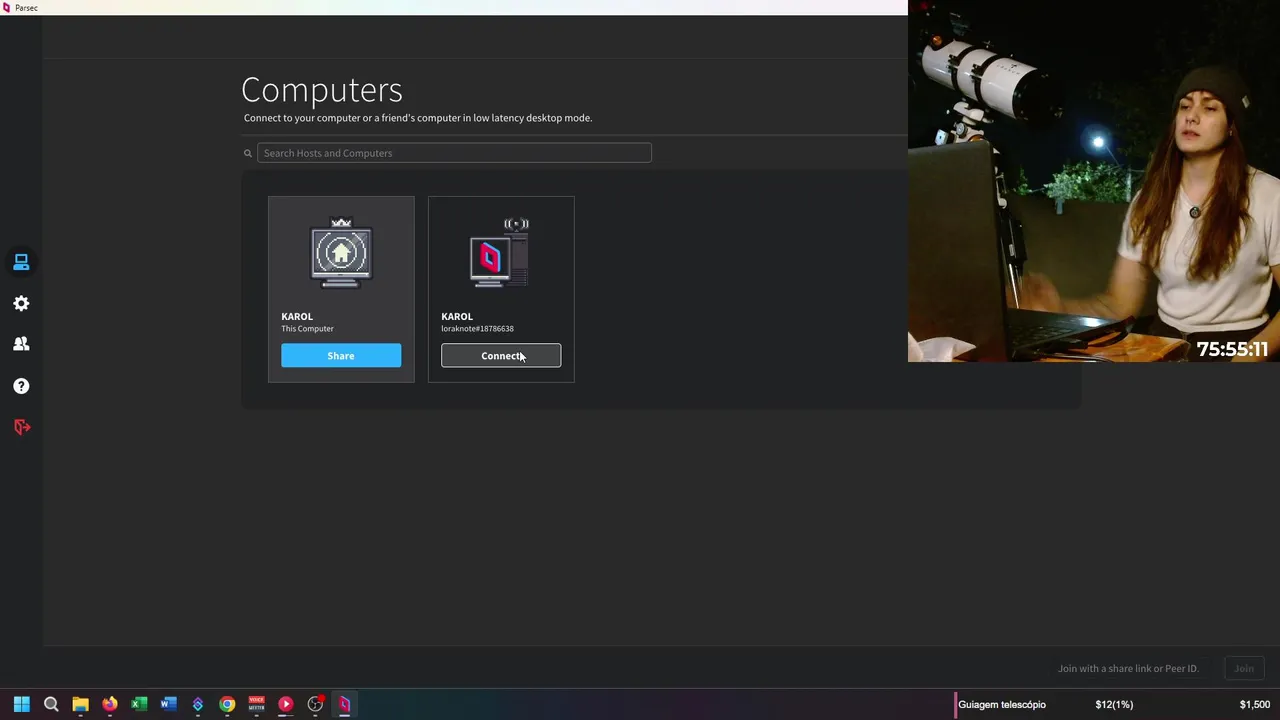Open Windows taskbar search
Viewport: 1280px width, 720px height.
point(51,704)
